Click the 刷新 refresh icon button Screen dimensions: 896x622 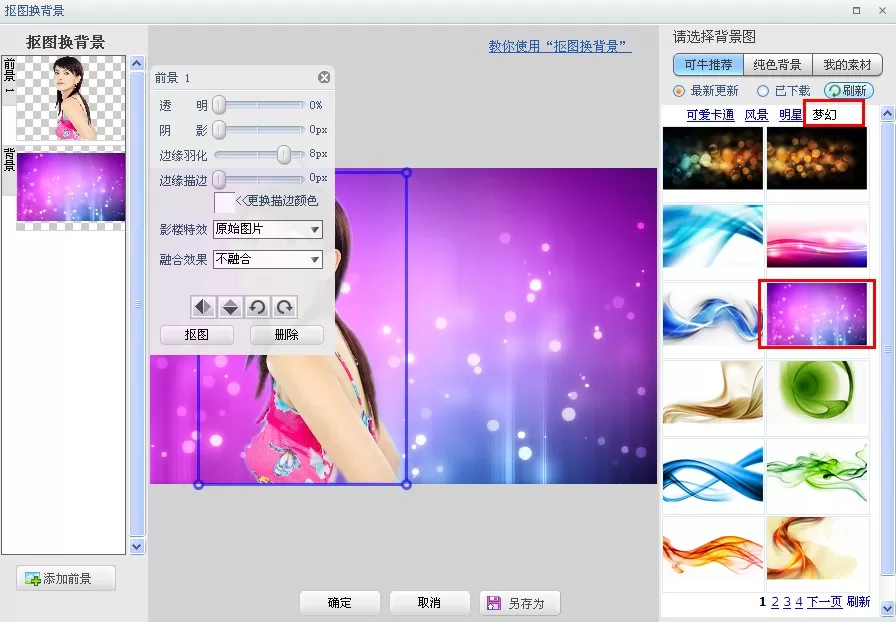tap(849, 90)
